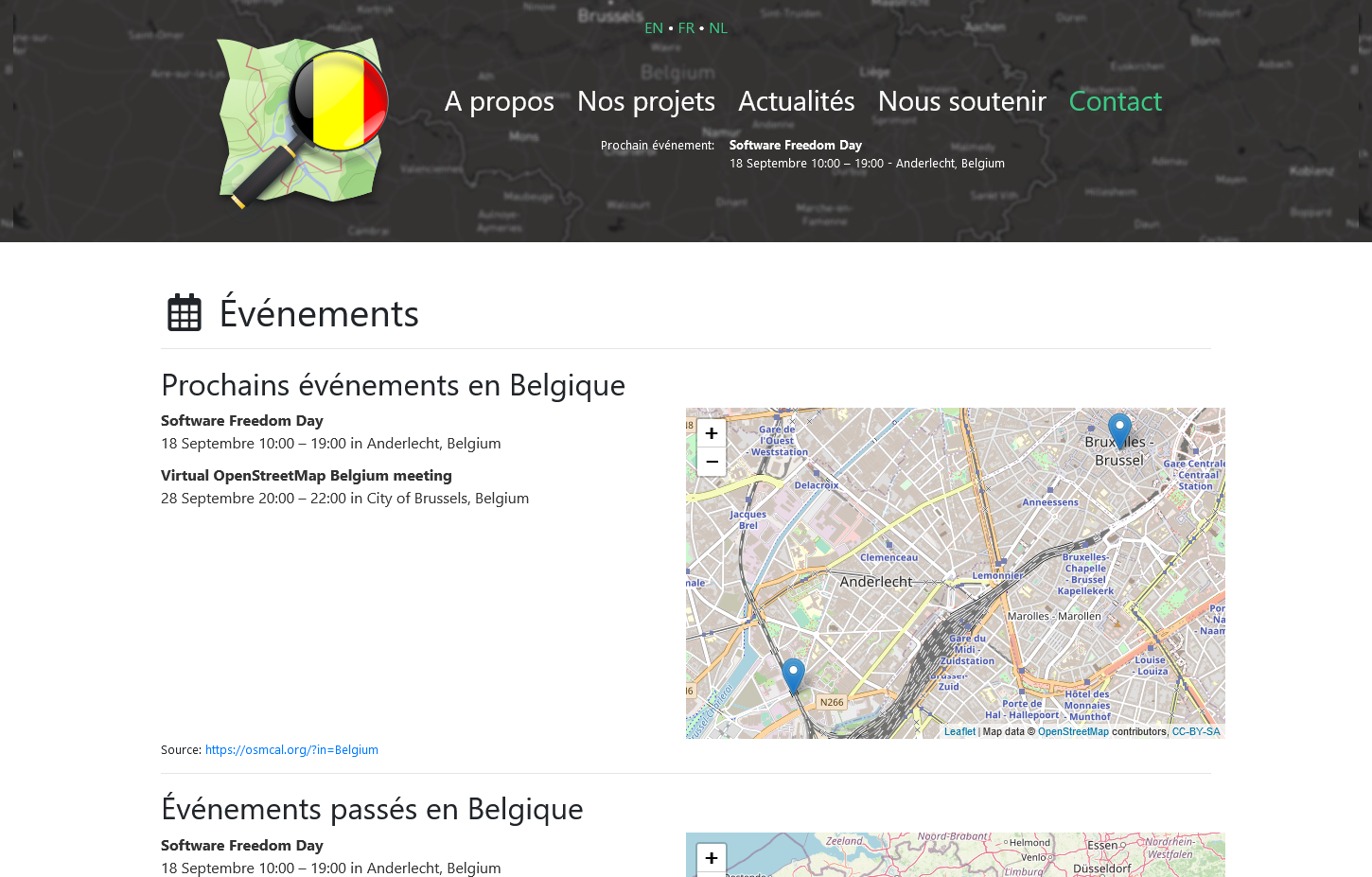Switch language to French (FR)
Screen dimensions: 1372x877
[686, 28]
